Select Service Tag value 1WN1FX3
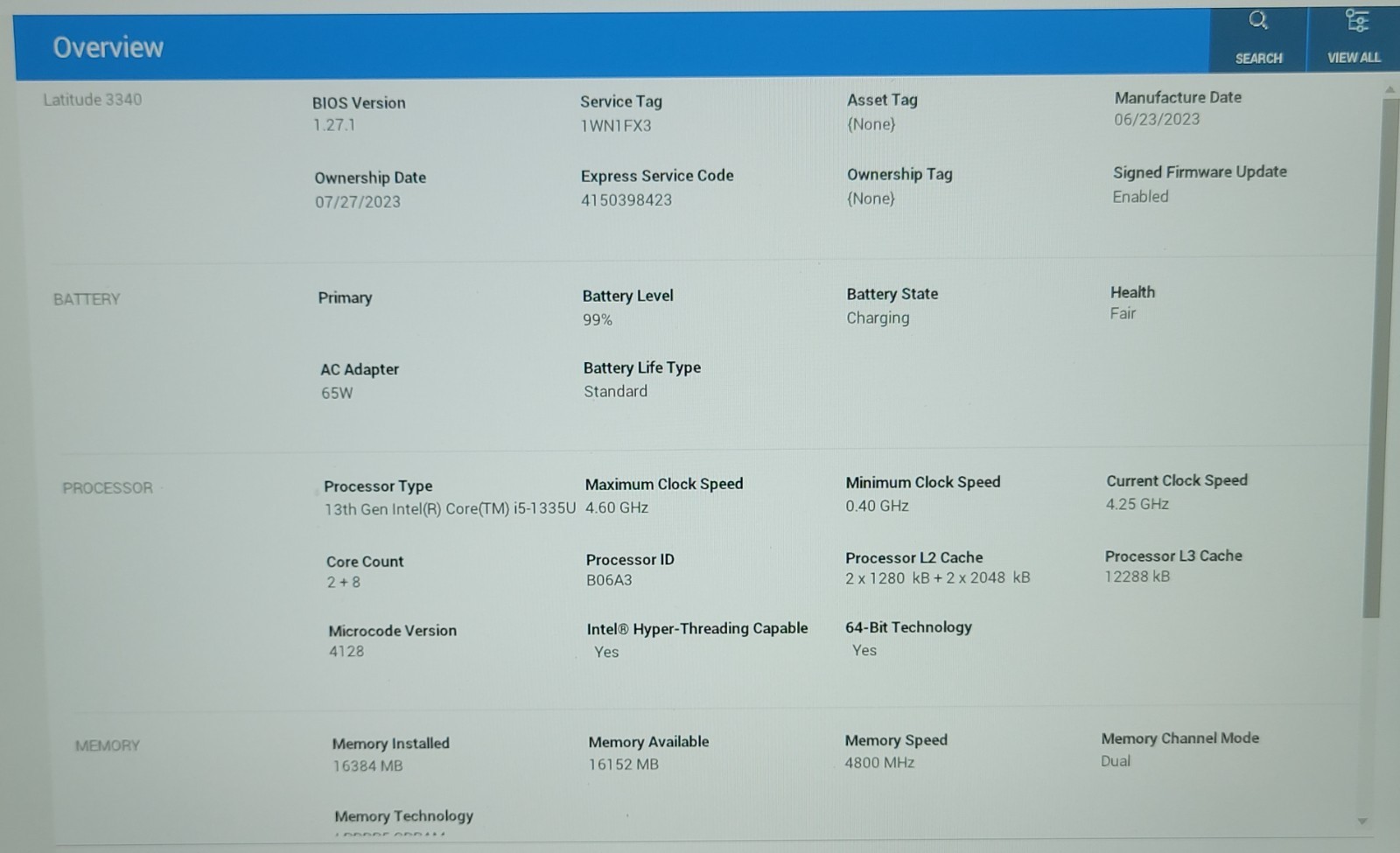 click(616, 126)
